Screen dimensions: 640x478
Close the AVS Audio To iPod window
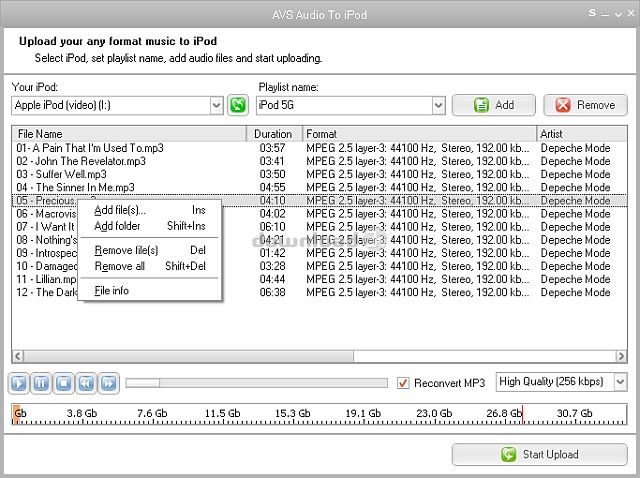pos(631,13)
